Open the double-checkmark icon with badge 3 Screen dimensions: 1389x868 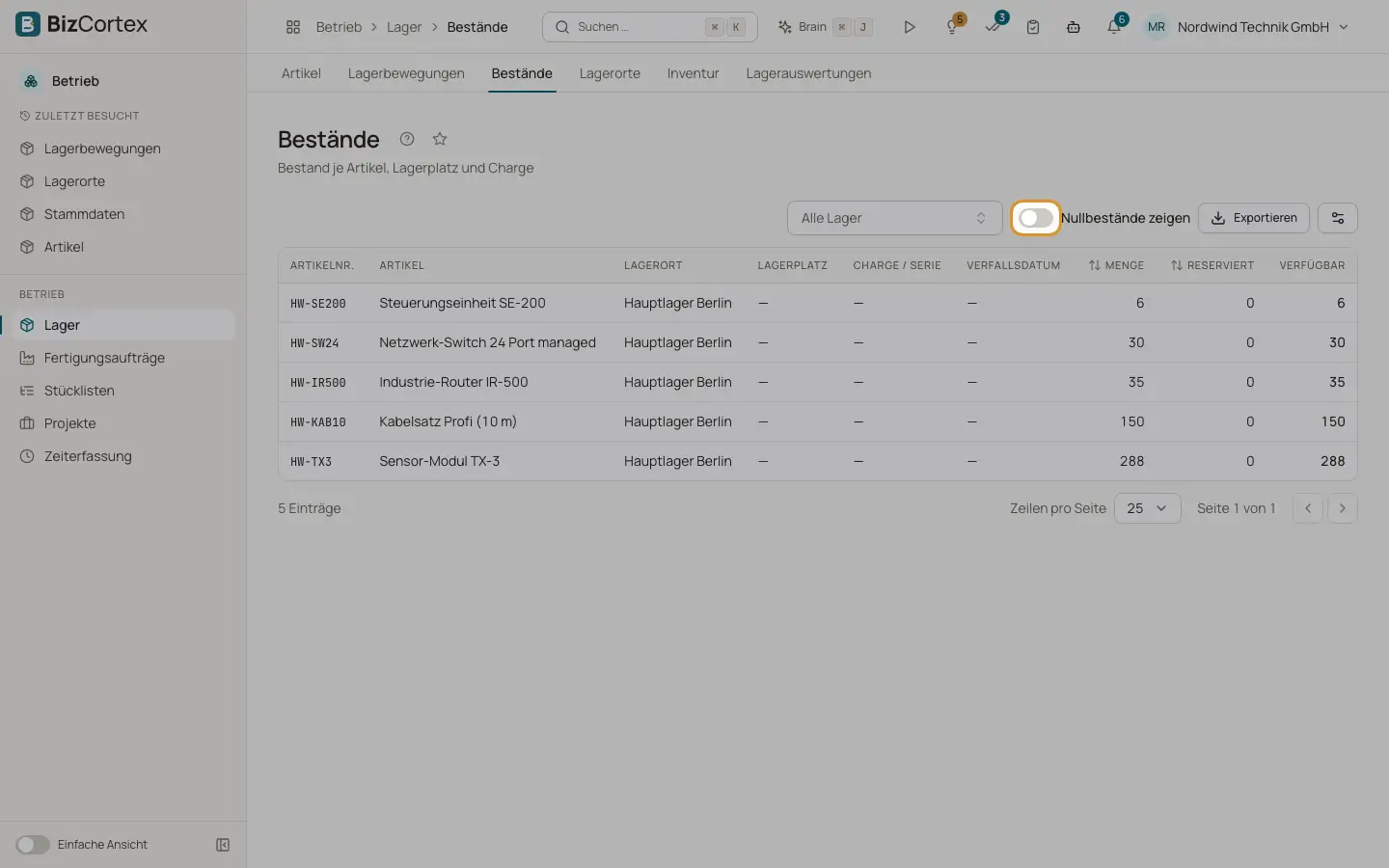tap(993, 27)
